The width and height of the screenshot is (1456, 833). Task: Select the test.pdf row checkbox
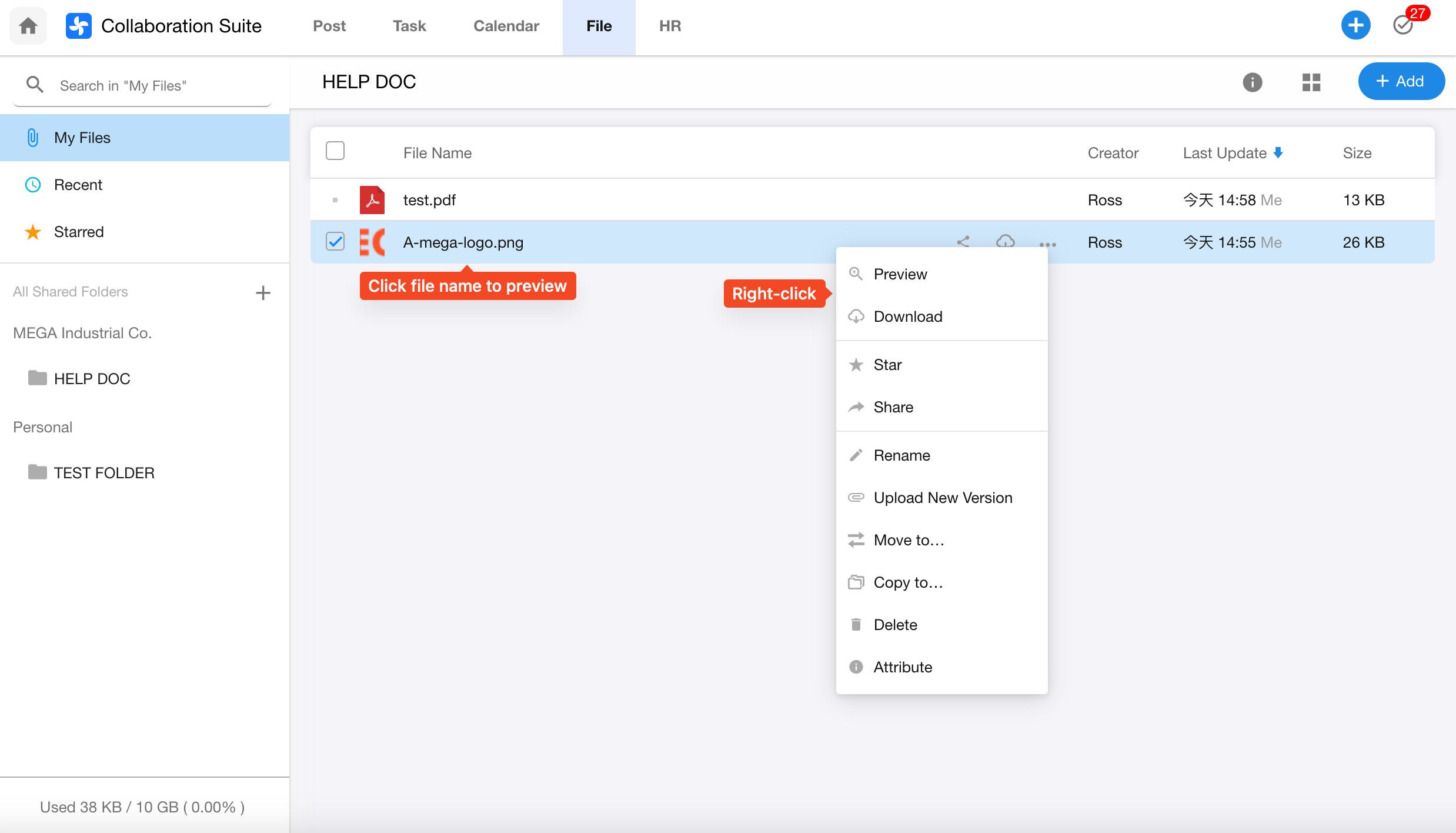335,200
